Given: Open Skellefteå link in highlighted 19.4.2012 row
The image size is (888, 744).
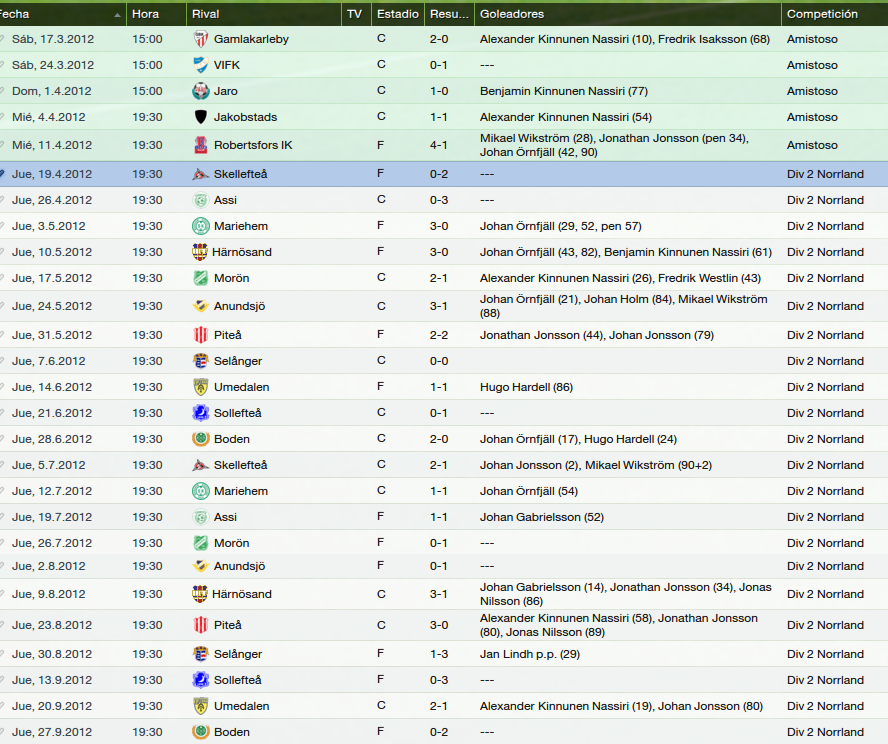Looking at the screenshot, I should pyautogui.click(x=240, y=174).
